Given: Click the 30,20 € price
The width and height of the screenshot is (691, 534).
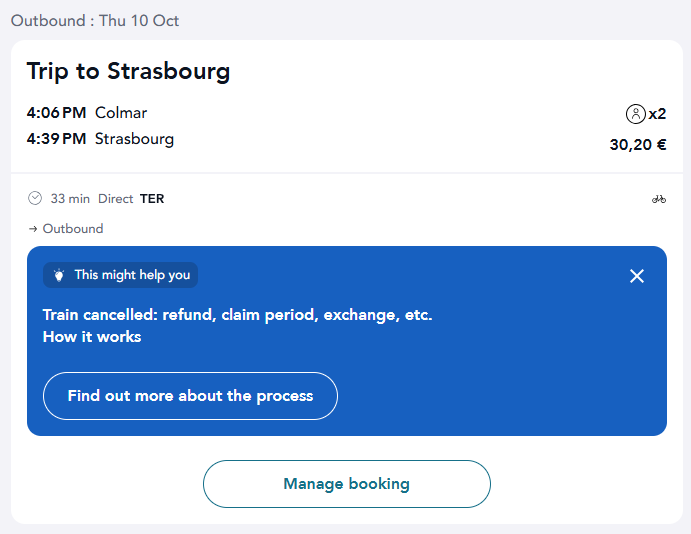Looking at the screenshot, I should 638,145.
